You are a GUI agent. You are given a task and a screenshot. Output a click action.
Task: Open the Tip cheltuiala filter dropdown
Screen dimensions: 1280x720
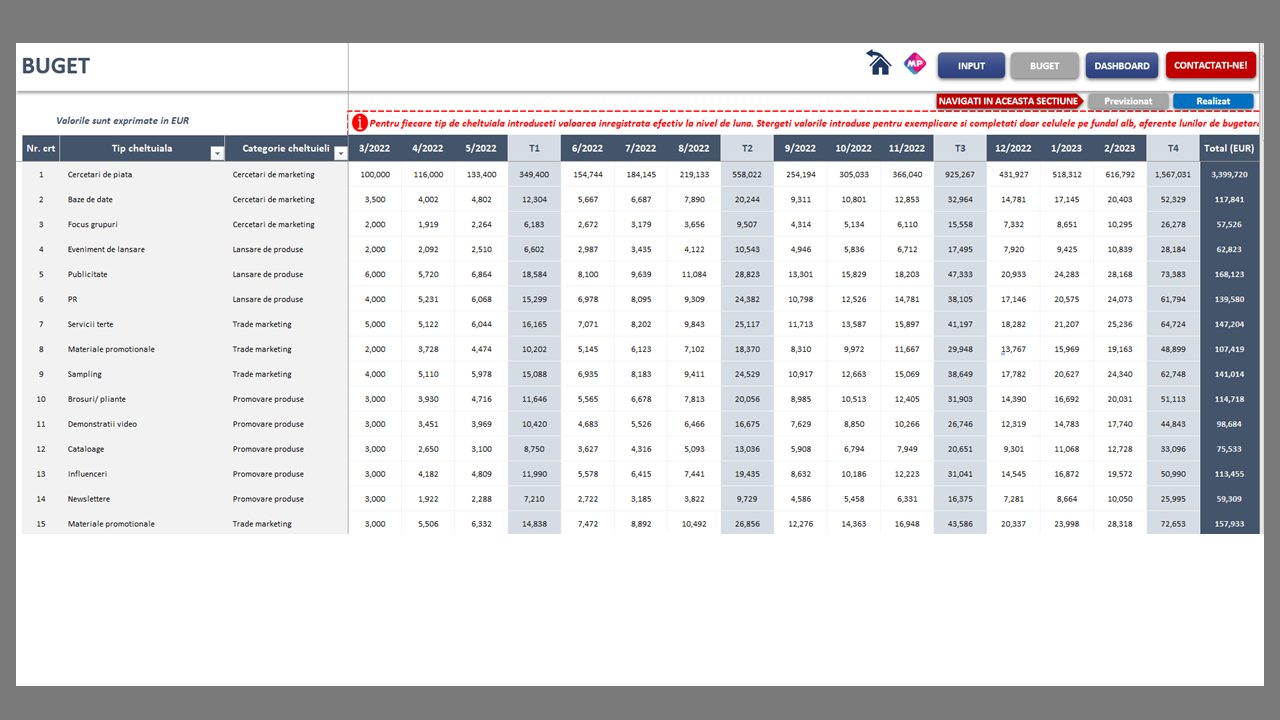coord(217,153)
